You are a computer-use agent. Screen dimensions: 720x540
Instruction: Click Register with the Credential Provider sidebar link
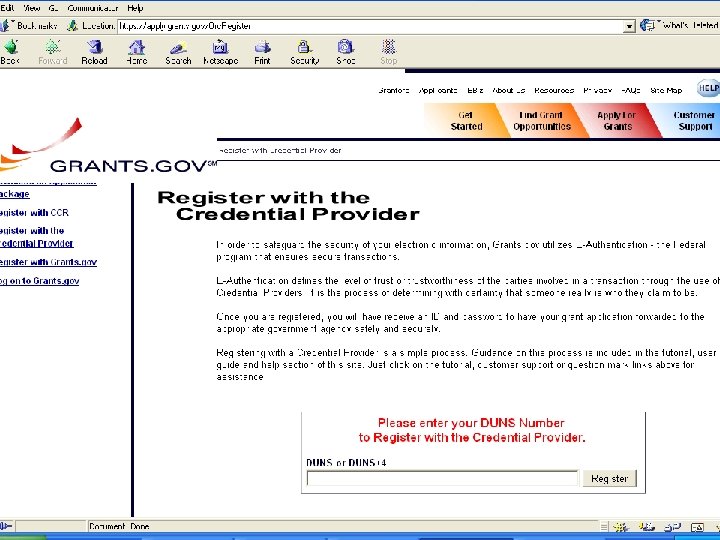point(37,237)
